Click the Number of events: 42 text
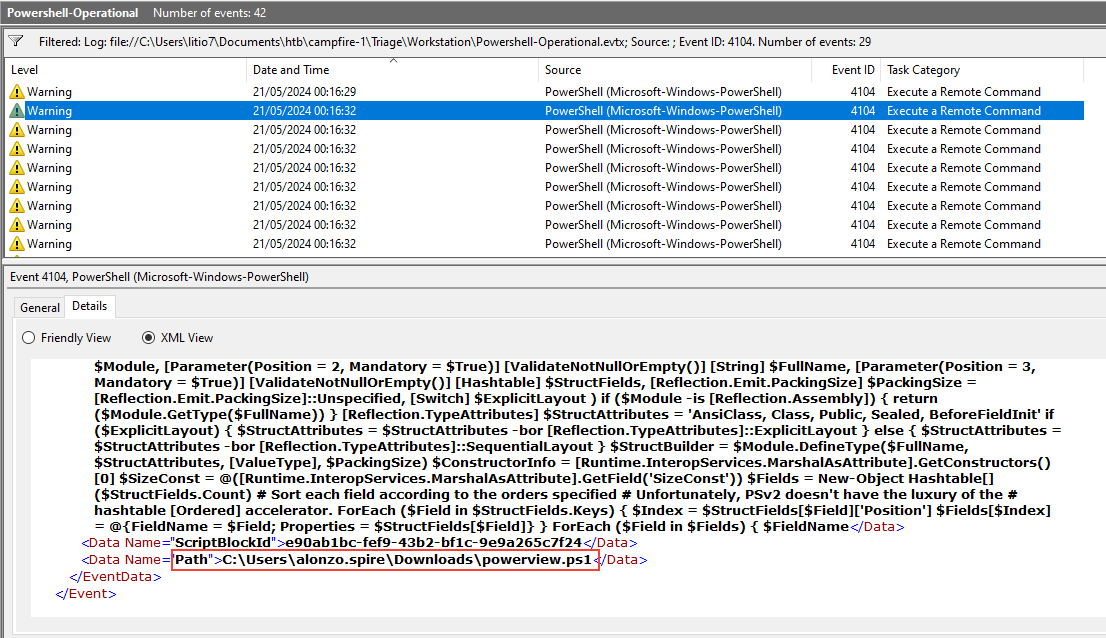The height and width of the screenshot is (638, 1106). pyautogui.click(x=209, y=13)
